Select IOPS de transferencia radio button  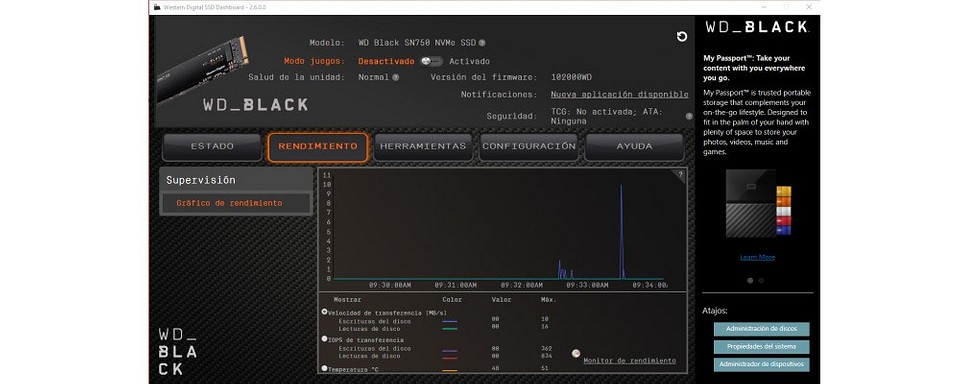click(x=324, y=339)
